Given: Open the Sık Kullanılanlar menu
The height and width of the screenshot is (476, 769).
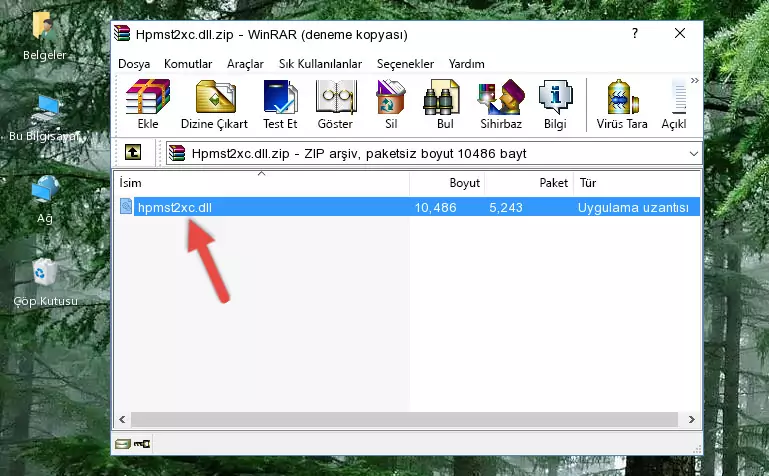Looking at the screenshot, I should [320, 64].
